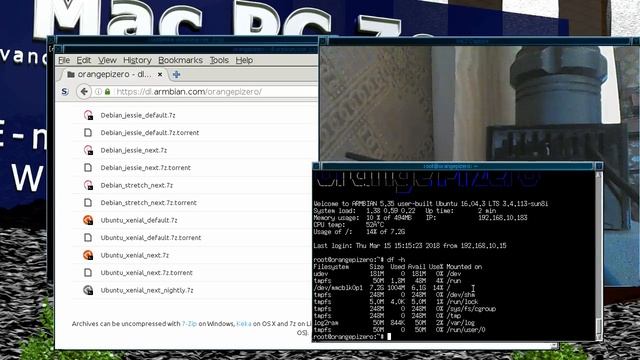This screenshot has width=640, height=360.
Task: Download Debian_jessie_next.7z
Action: tap(134, 150)
